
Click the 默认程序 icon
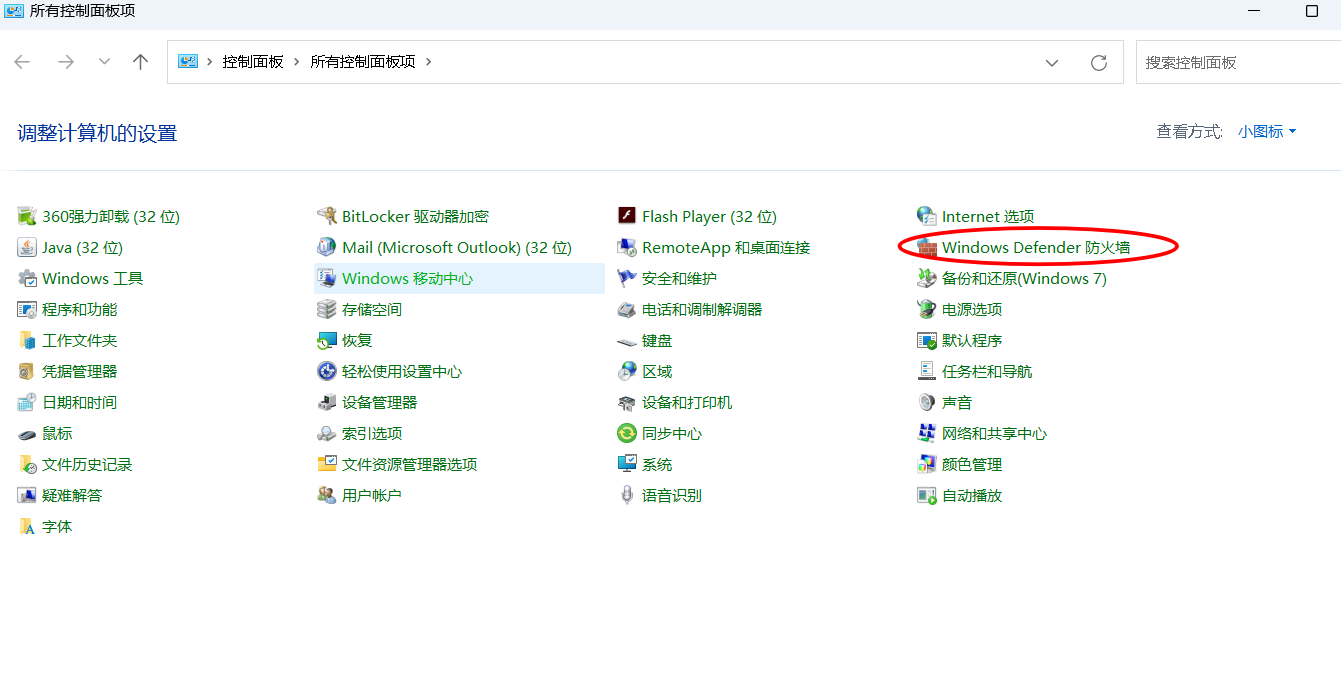pos(926,340)
